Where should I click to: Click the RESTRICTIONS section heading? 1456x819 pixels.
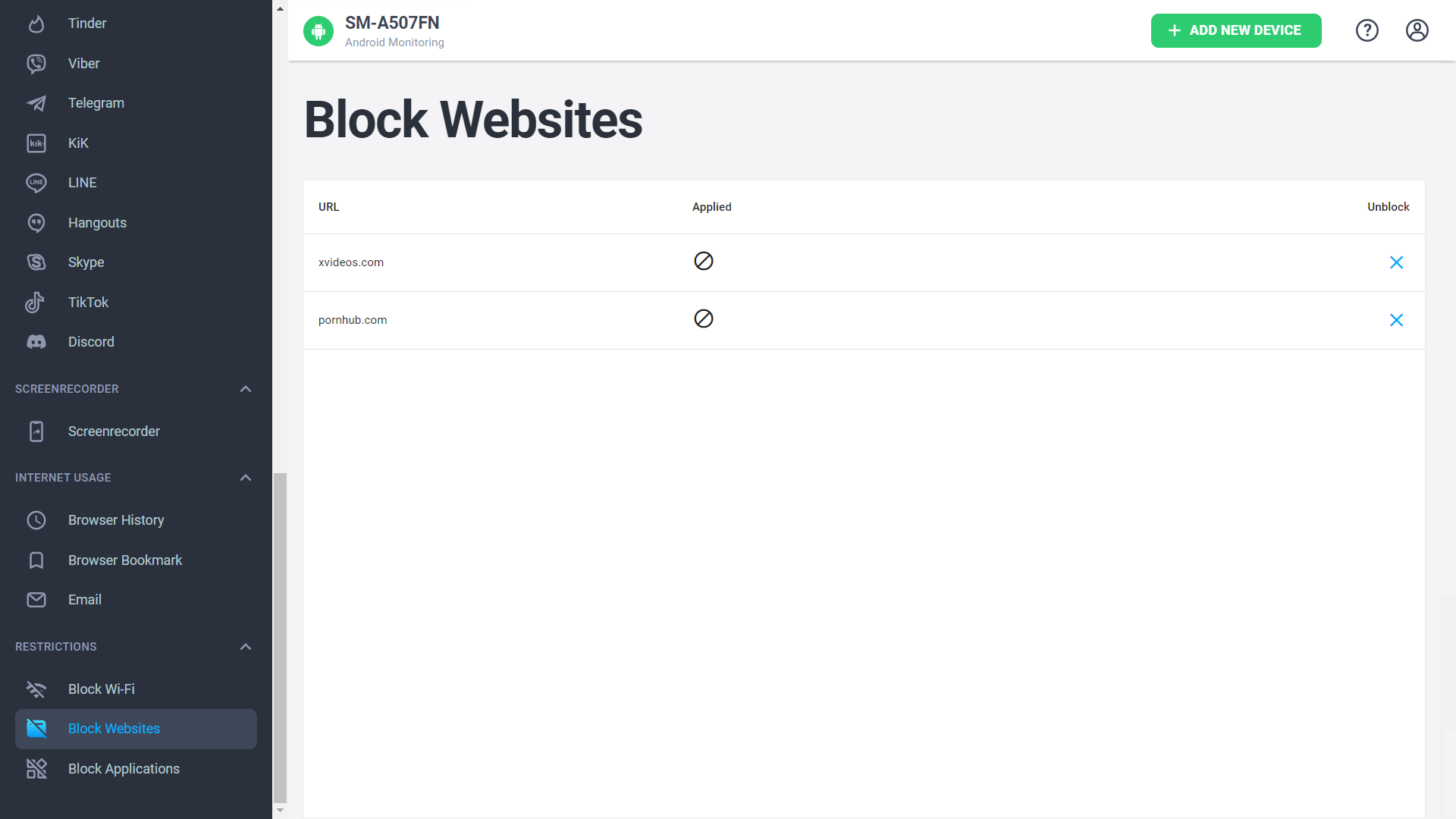click(x=56, y=647)
